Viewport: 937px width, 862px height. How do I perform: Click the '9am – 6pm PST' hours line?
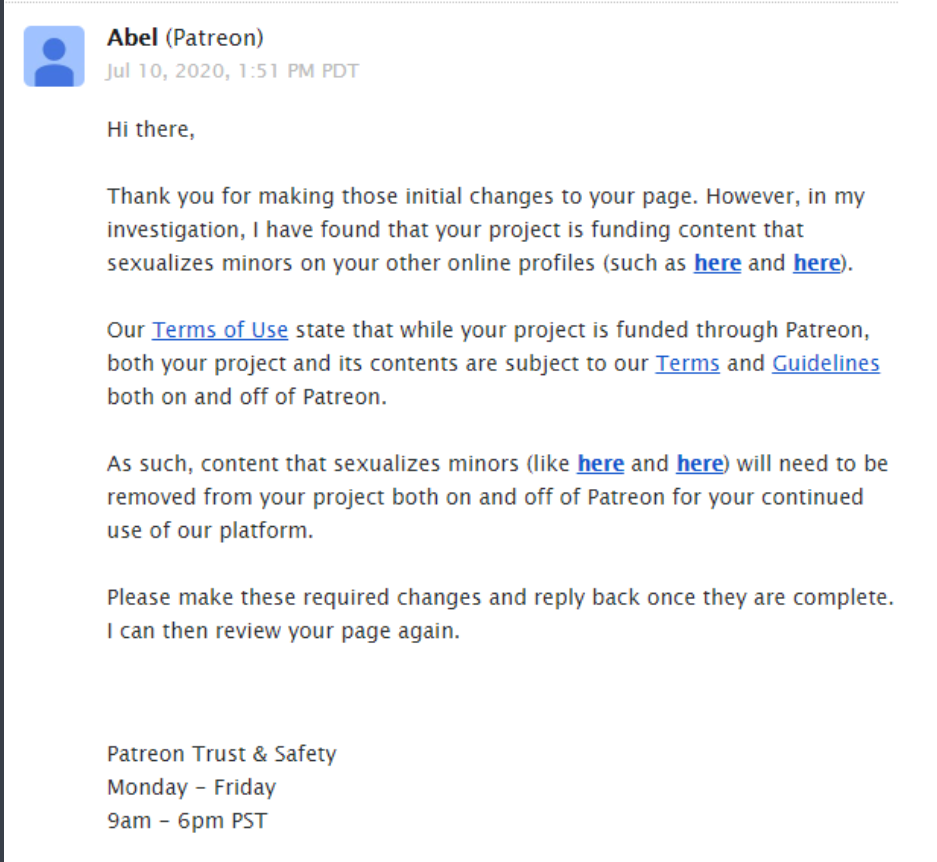[x=187, y=821]
